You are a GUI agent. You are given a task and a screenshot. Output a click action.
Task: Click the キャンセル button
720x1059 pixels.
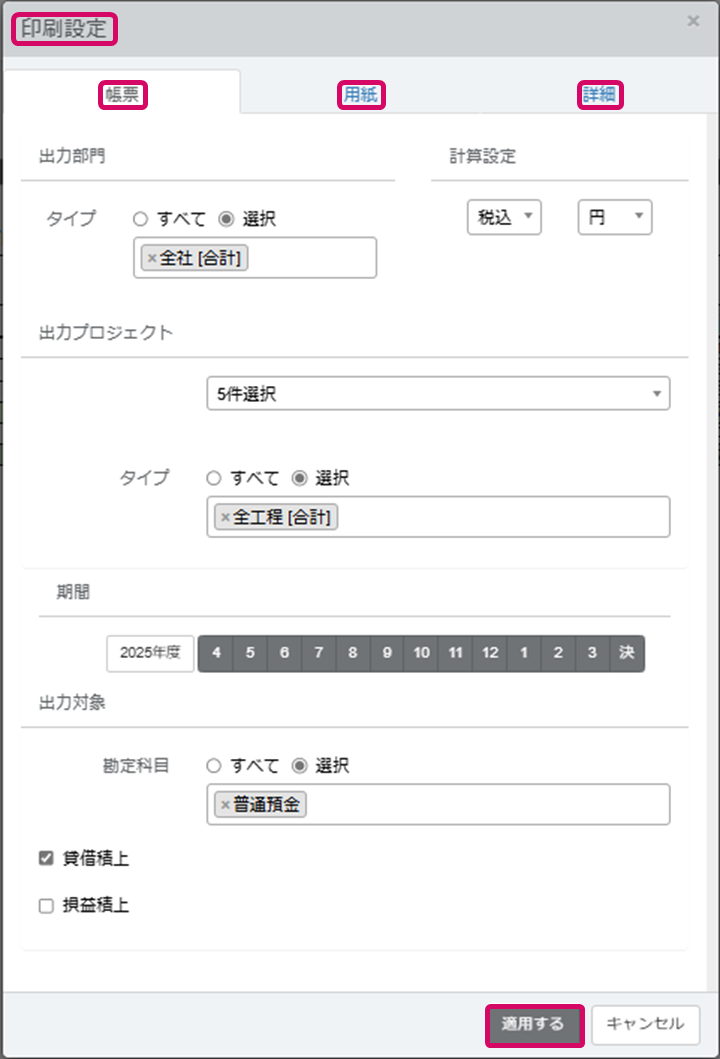646,1024
